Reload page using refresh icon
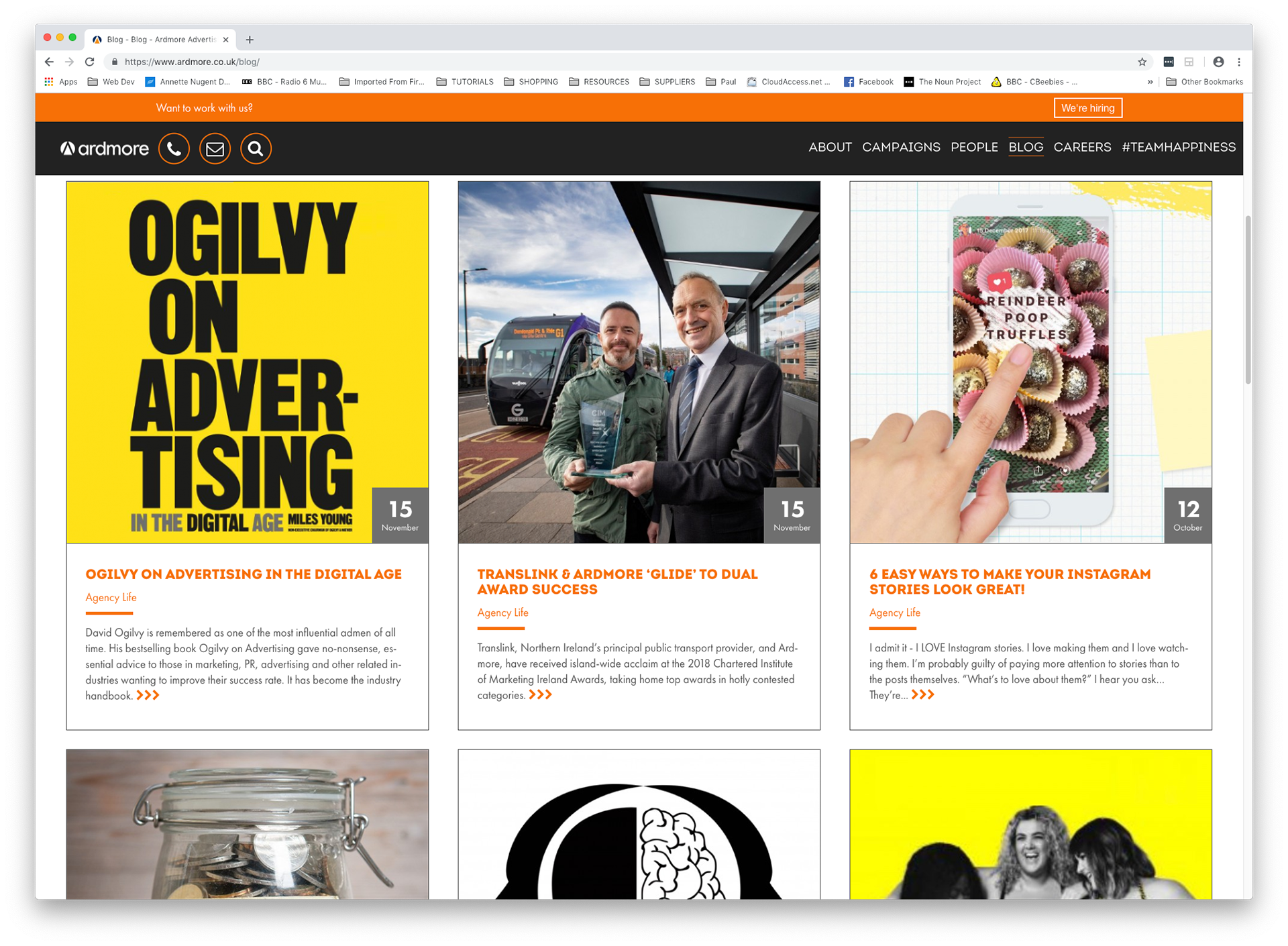 pyautogui.click(x=89, y=62)
